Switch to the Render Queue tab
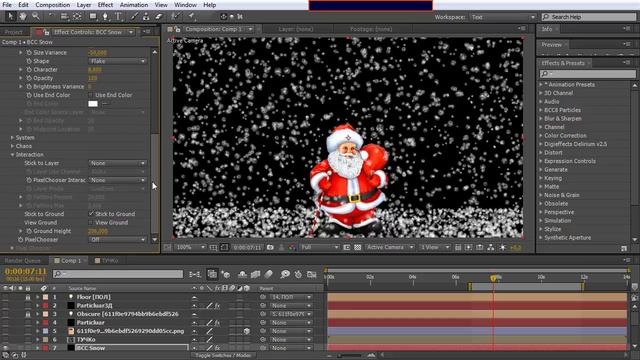640x360 pixels. (23, 260)
